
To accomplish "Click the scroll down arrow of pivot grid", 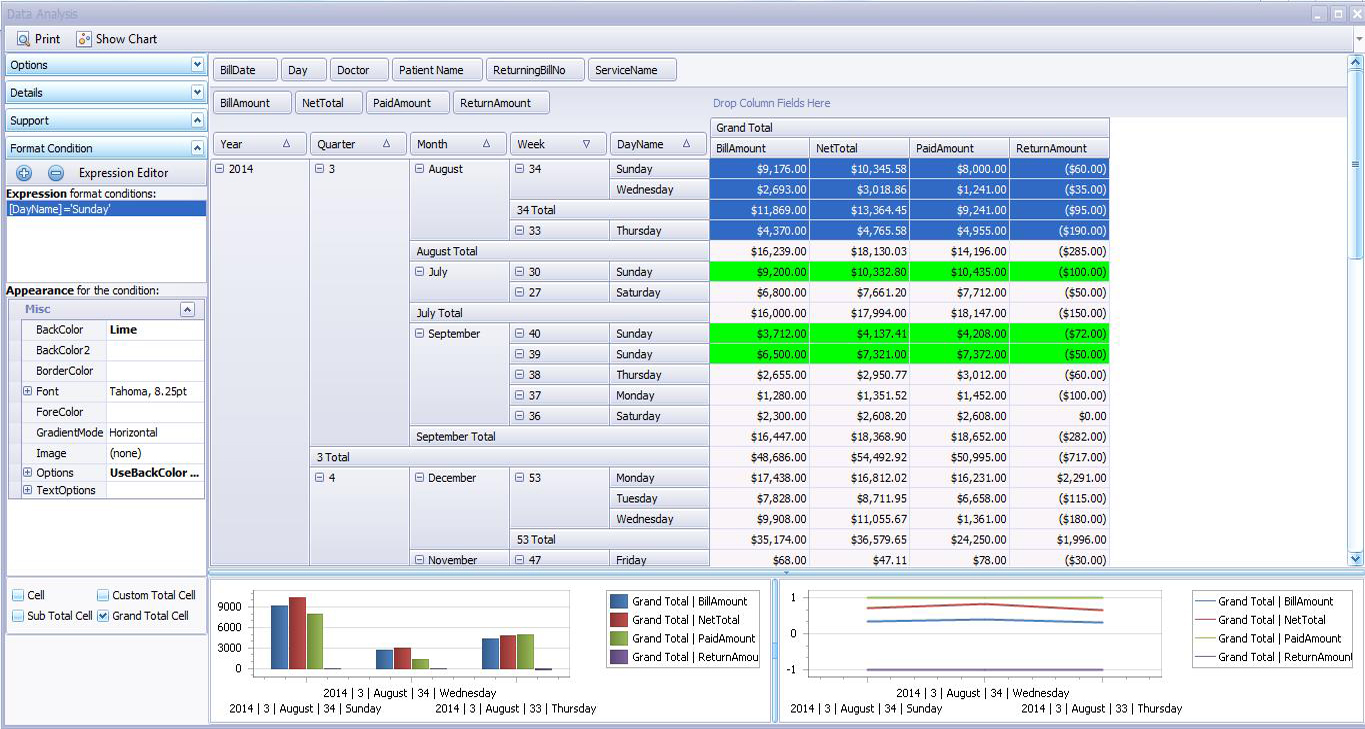I will (x=1356, y=559).
